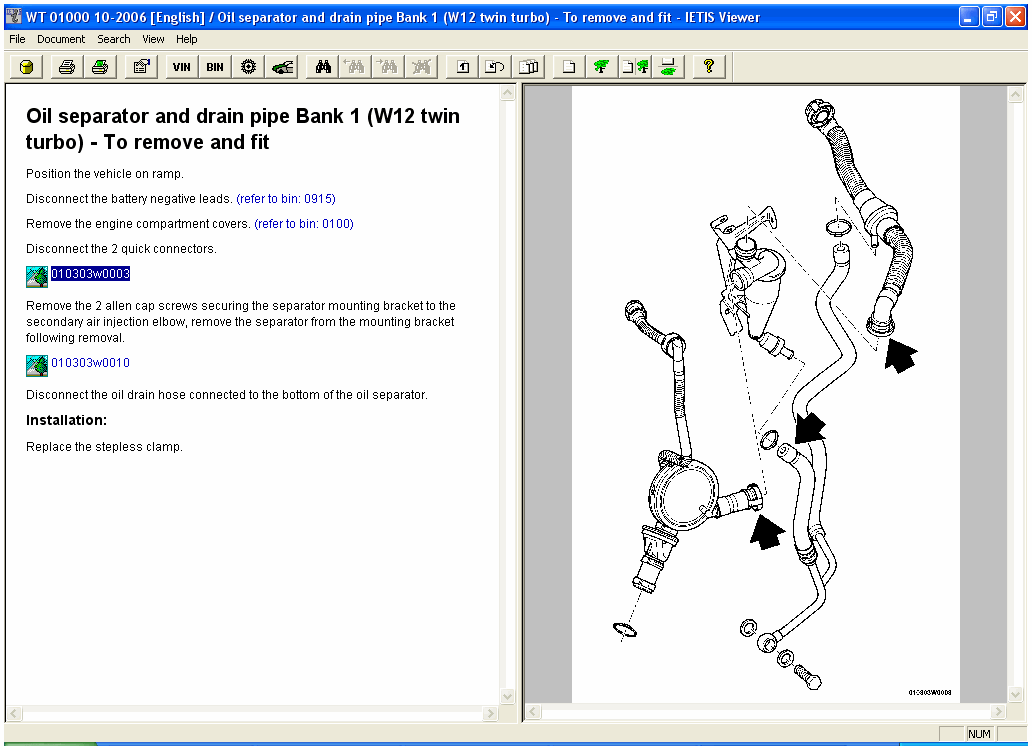Select the VIN lookup tool
The height and width of the screenshot is (746, 1032).
181,66
